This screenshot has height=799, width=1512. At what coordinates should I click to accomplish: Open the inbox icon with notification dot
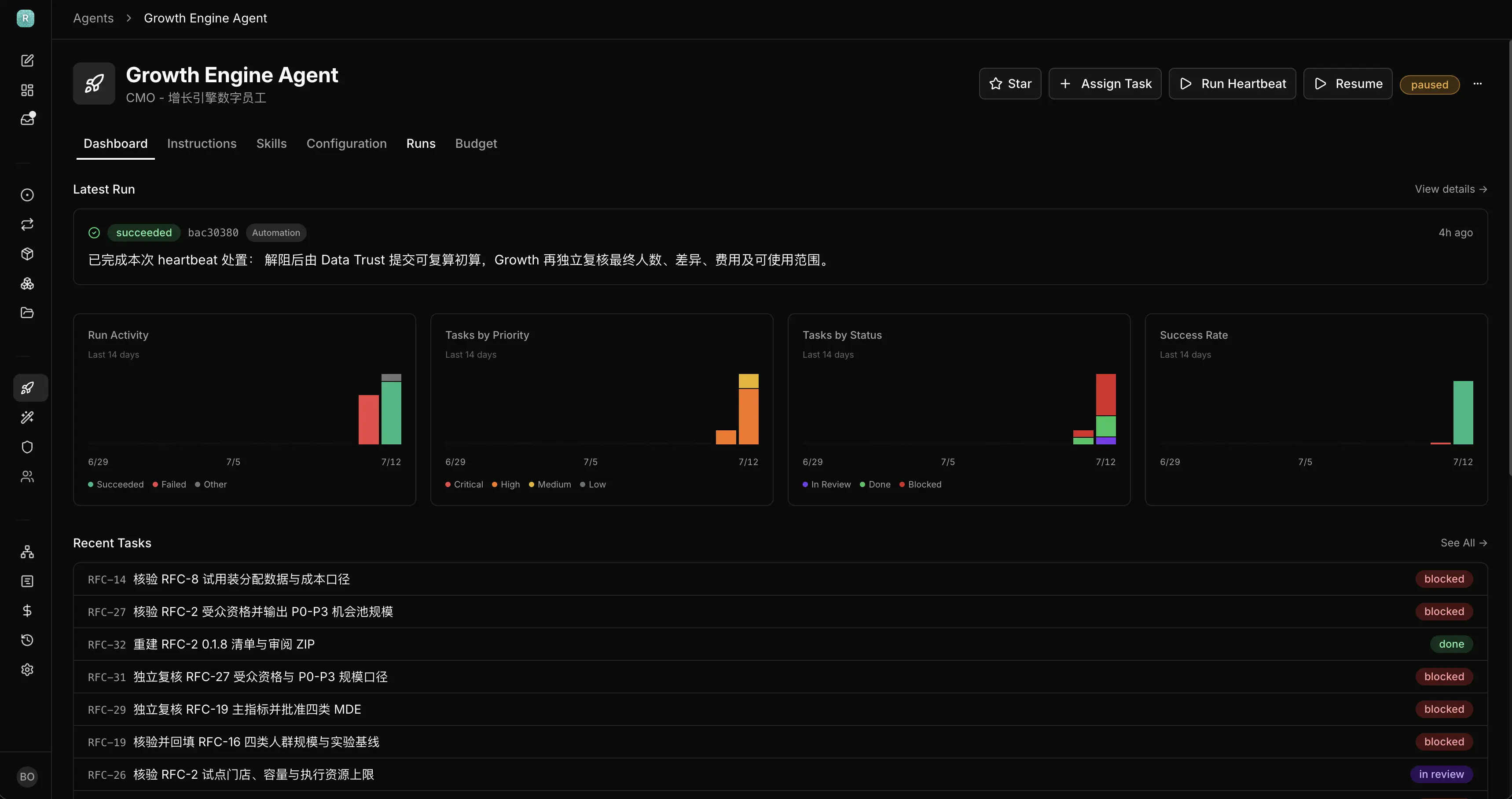point(27,119)
